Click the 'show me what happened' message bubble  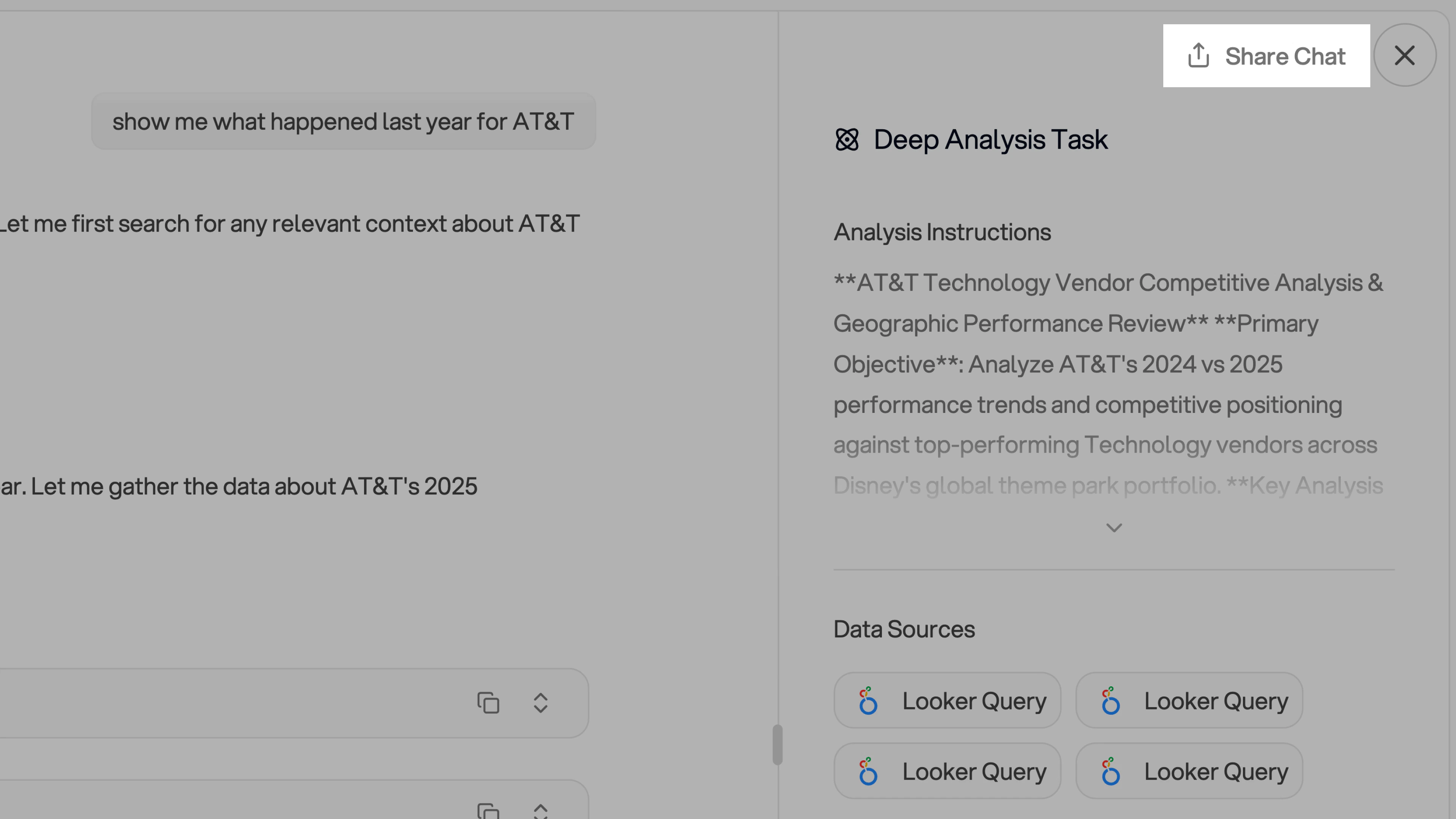(x=343, y=121)
